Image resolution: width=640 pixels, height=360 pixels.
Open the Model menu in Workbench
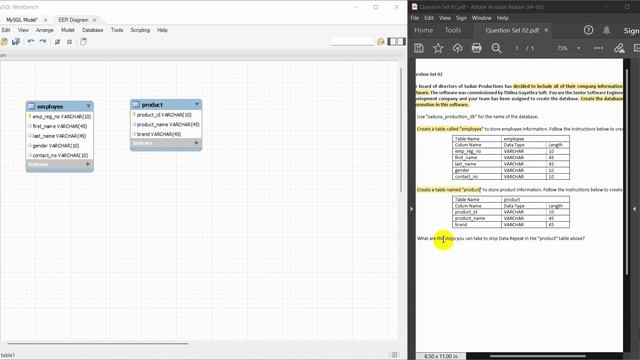tap(67, 30)
